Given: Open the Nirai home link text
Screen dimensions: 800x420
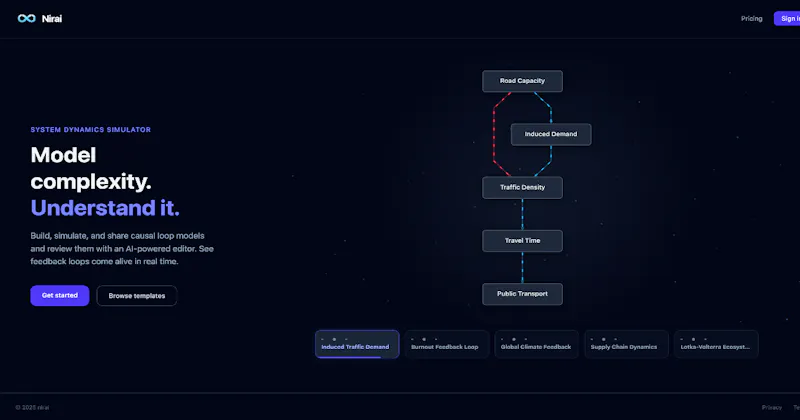Looking at the screenshot, I should (52, 18).
